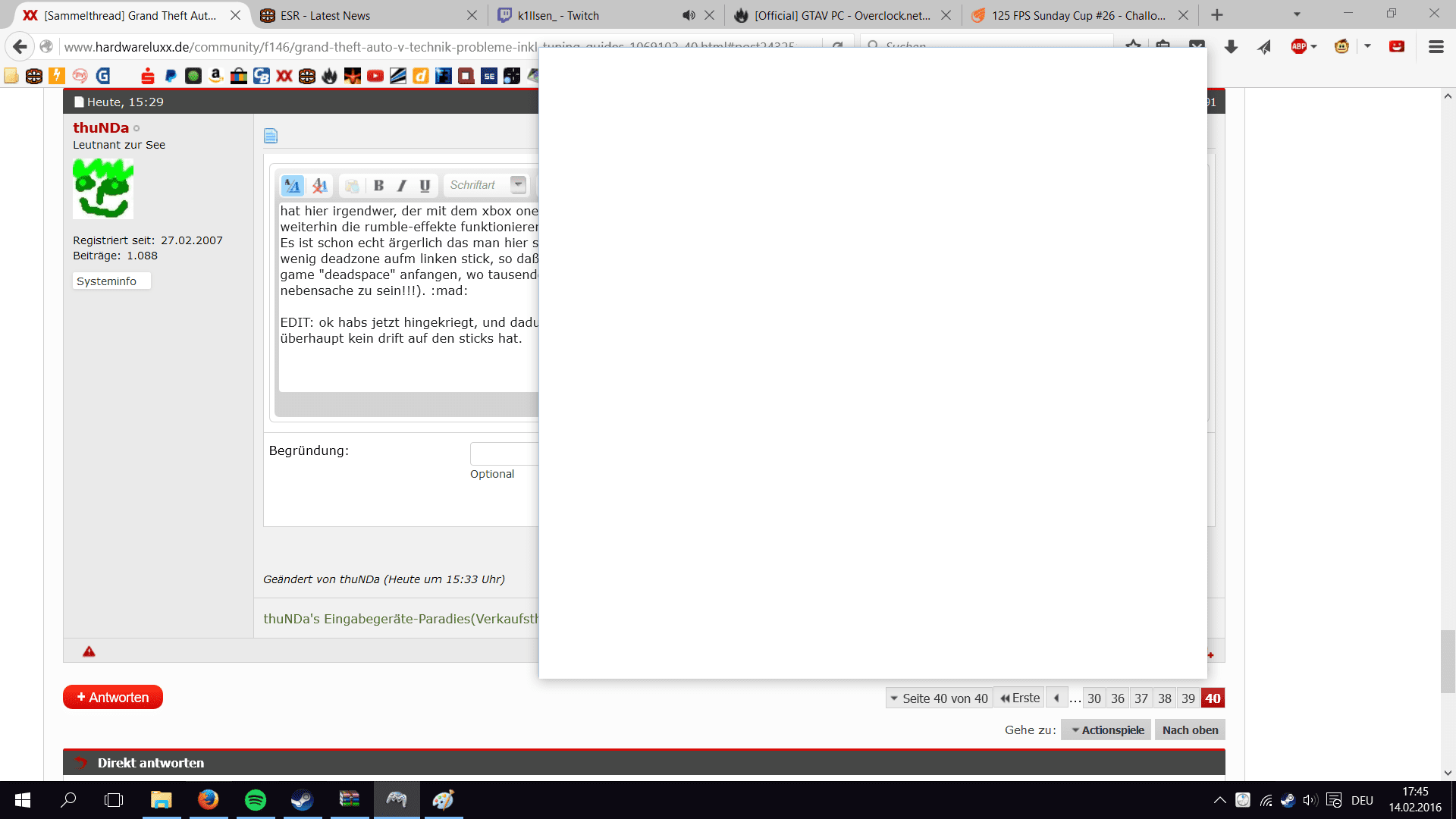Open the list all tabs dropdown arrow
This screenshot has width=1456, height=819.
point(1297,15)
